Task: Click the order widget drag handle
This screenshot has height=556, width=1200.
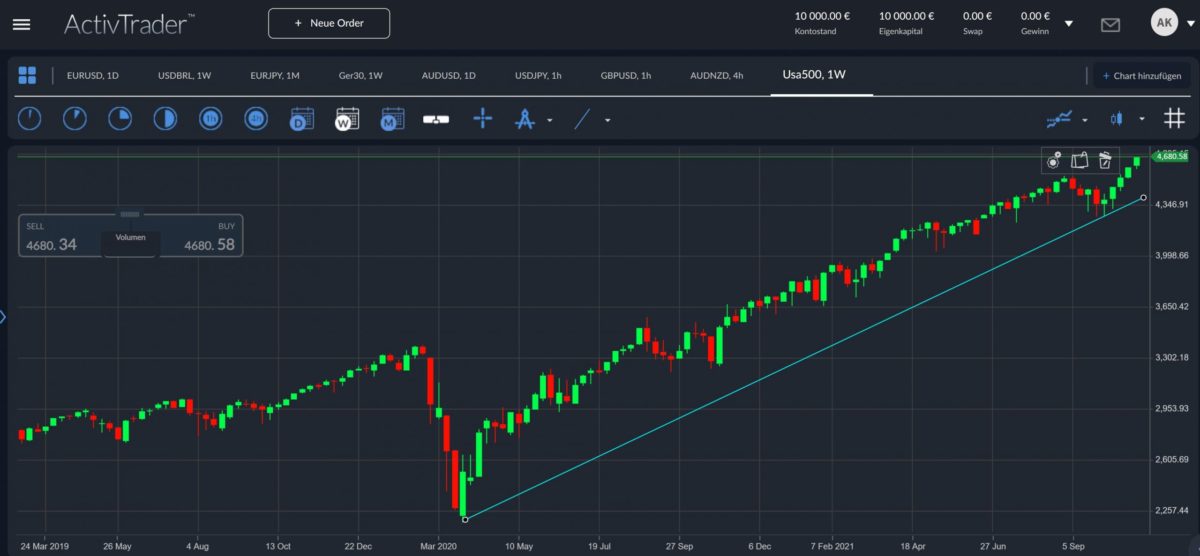Action: click(x=130, y=214)
